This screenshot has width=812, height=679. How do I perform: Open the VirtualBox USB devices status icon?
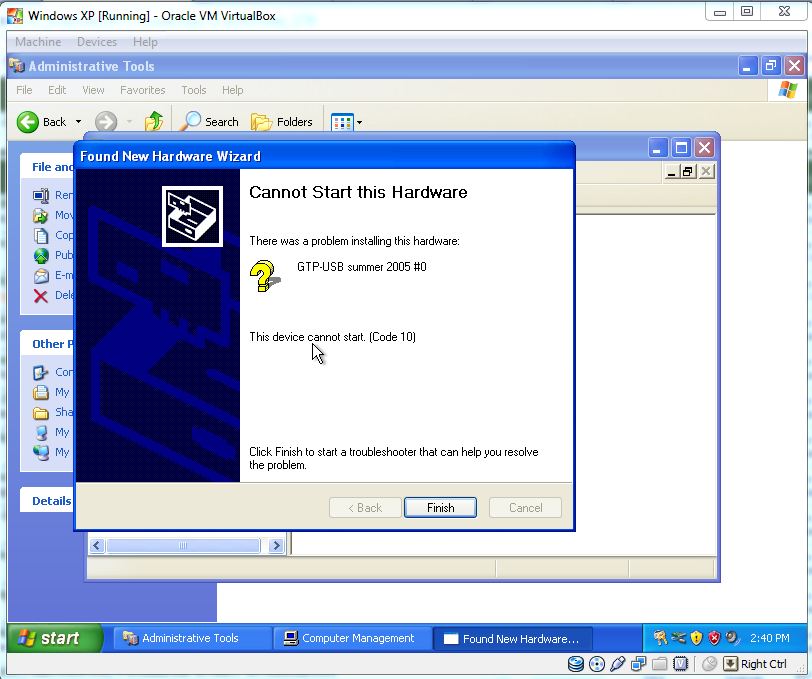(618, 664)
